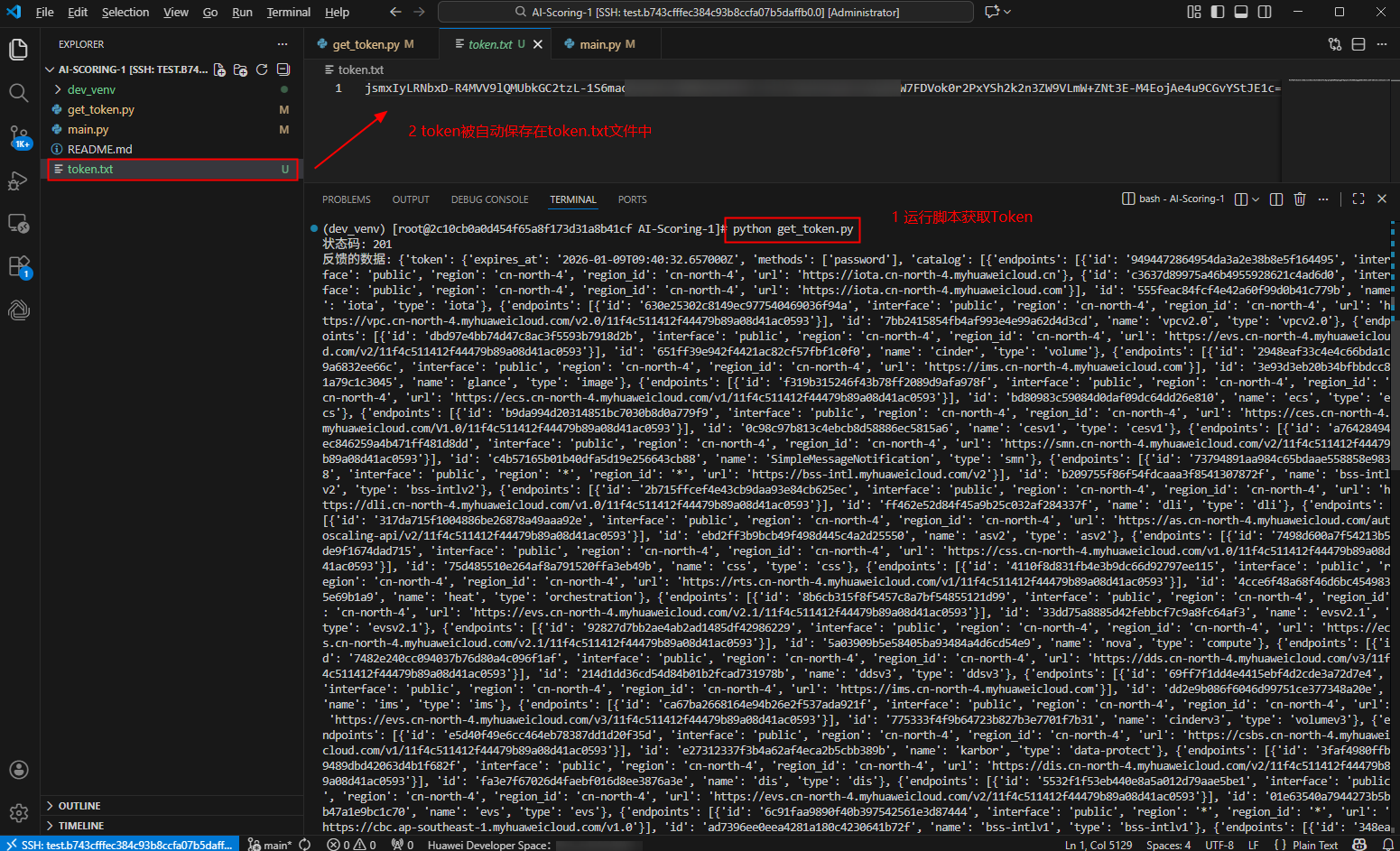Split the editor layout
Viewport: 1400px width, 851px height.
pos(1358,44)
